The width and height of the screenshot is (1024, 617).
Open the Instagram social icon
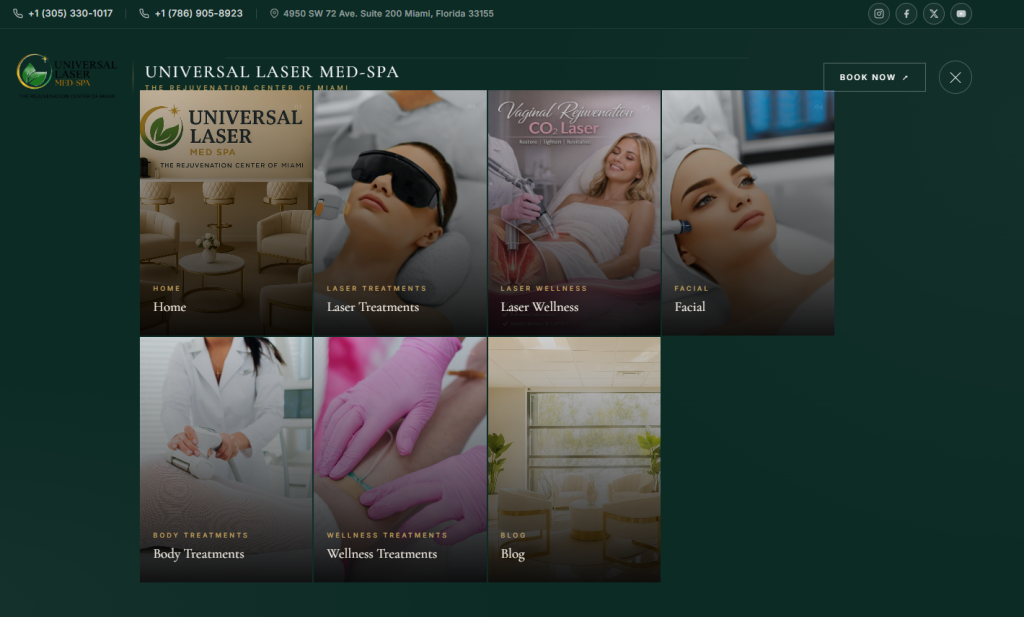(878, 14)
